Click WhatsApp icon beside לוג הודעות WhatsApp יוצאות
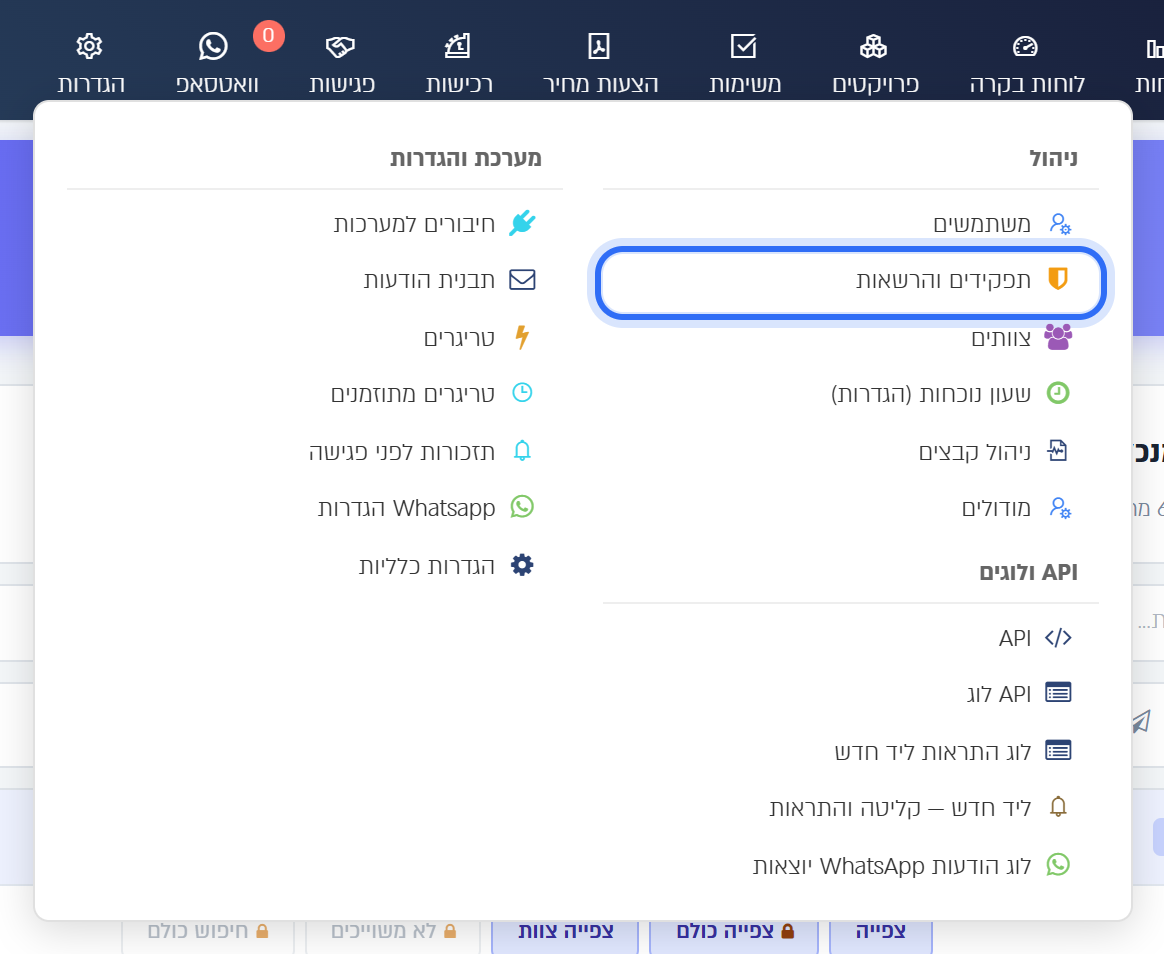 tap(1058, 865)
